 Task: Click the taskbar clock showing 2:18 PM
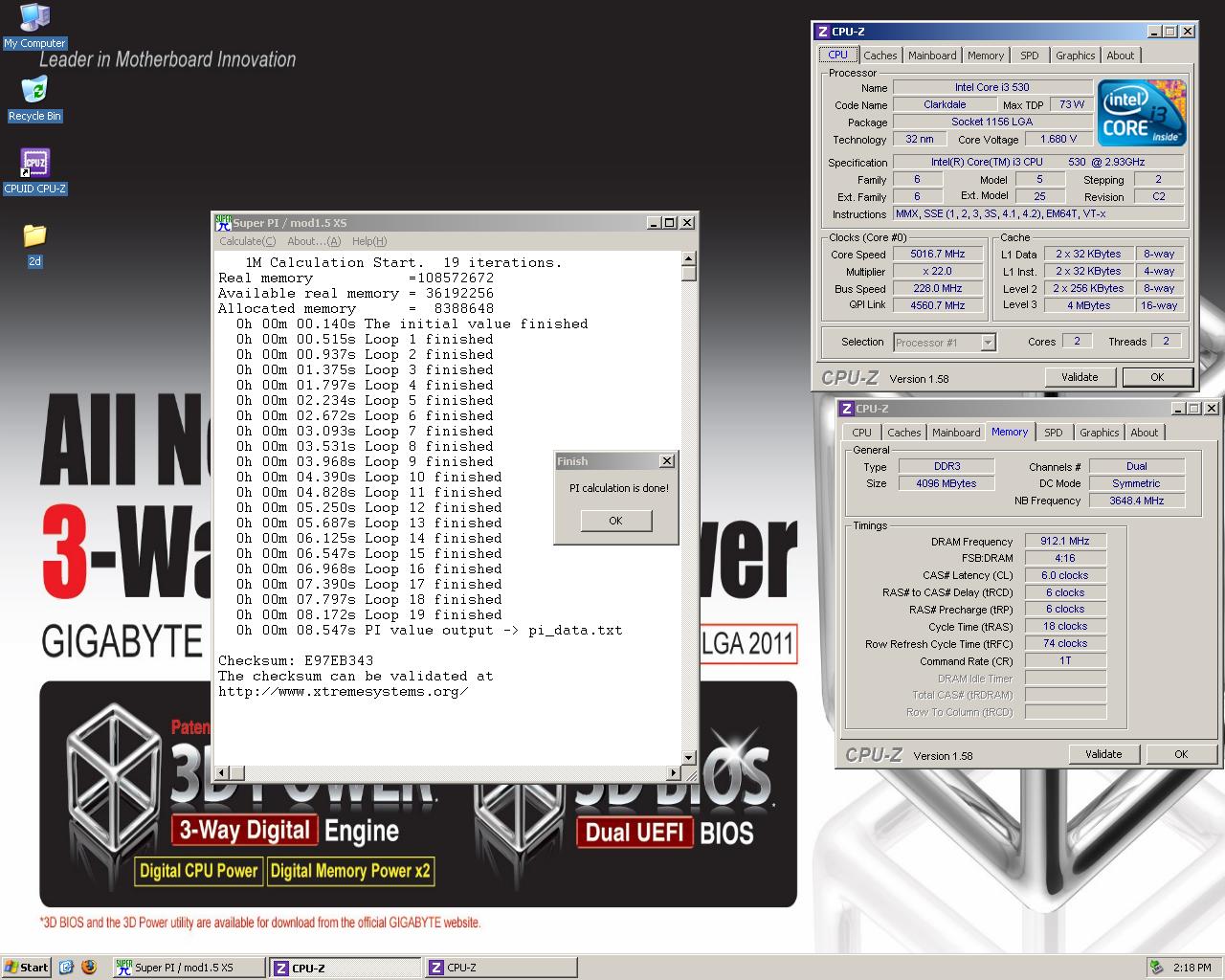pyautogui.click(x=1192, y=968)
